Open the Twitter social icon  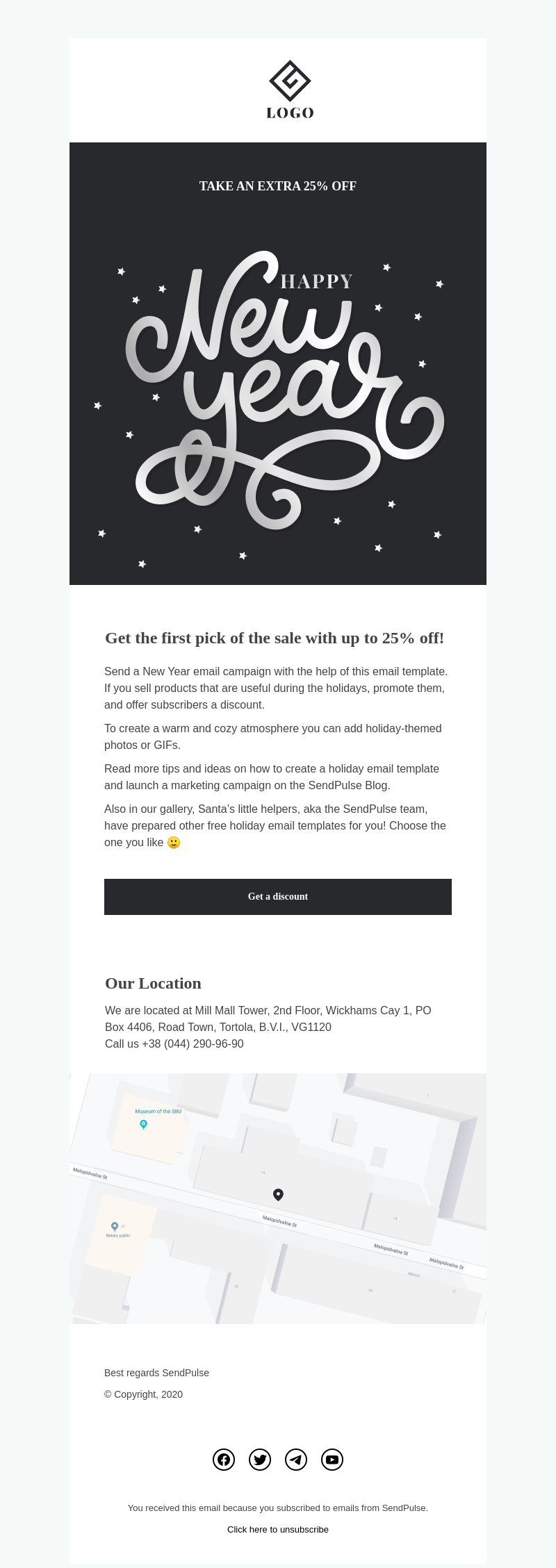[260, 1460]
